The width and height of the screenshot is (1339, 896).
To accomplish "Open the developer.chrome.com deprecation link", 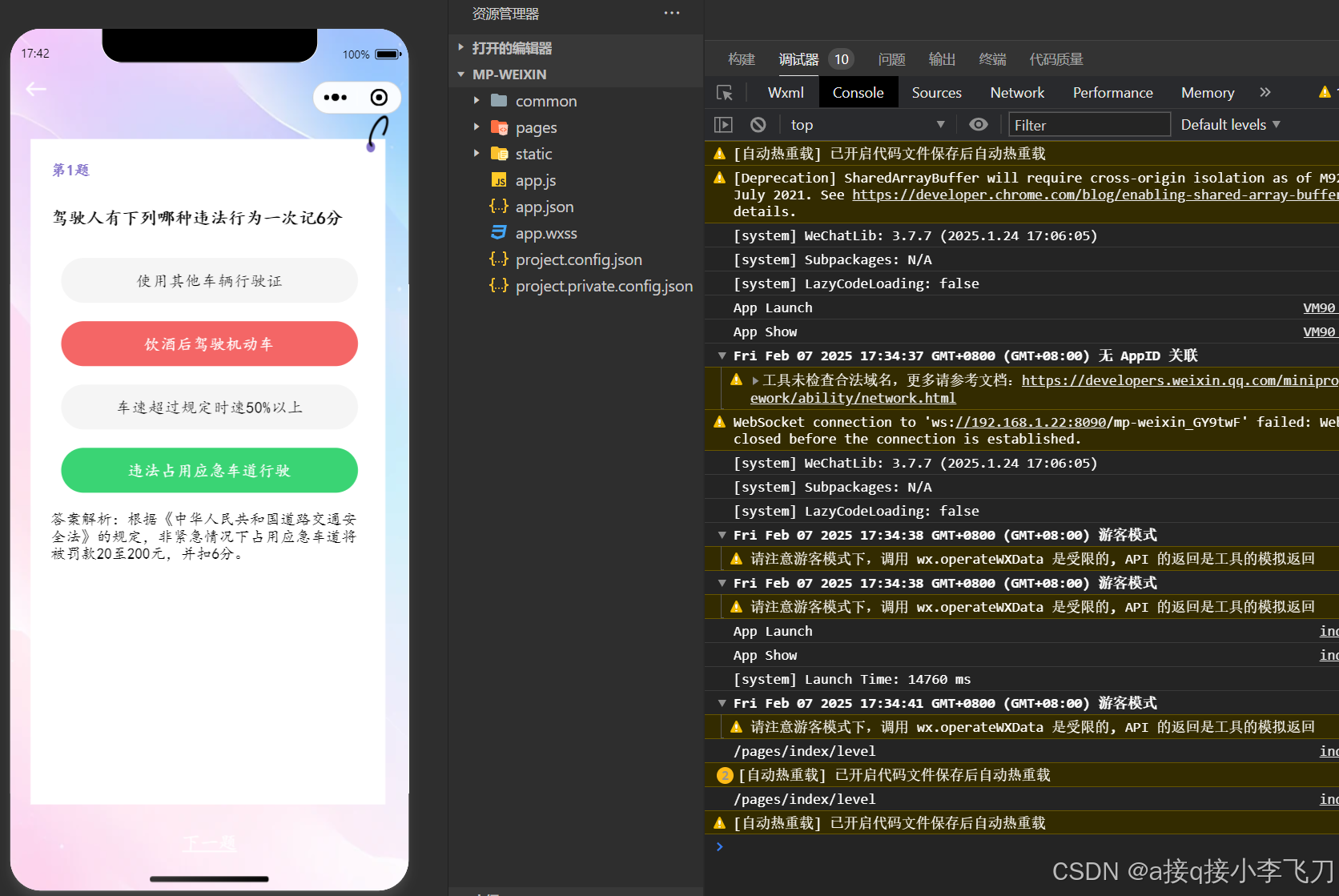I will pos(1095,195).
